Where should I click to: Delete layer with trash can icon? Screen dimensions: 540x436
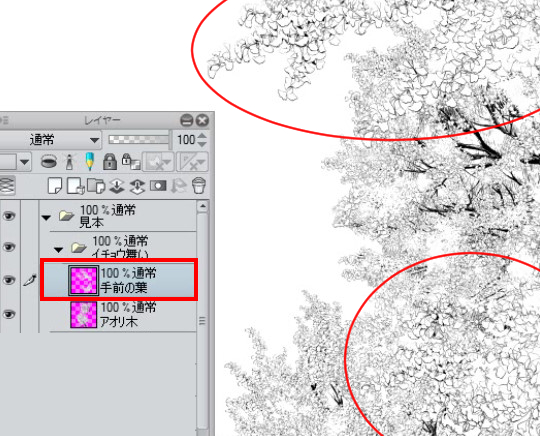pyautogui.click(x=199, y=186)
